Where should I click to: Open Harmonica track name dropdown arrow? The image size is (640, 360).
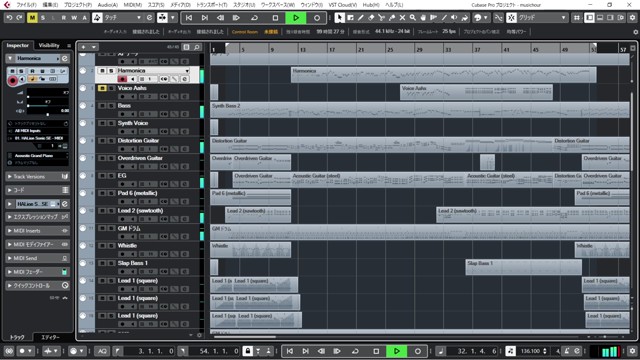(x=187, y=71)
